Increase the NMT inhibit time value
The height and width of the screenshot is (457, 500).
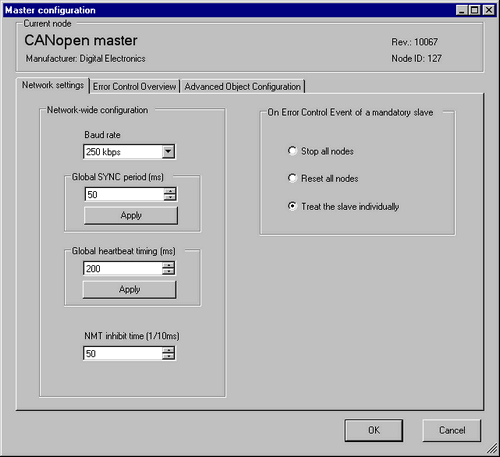pos(168,350)
